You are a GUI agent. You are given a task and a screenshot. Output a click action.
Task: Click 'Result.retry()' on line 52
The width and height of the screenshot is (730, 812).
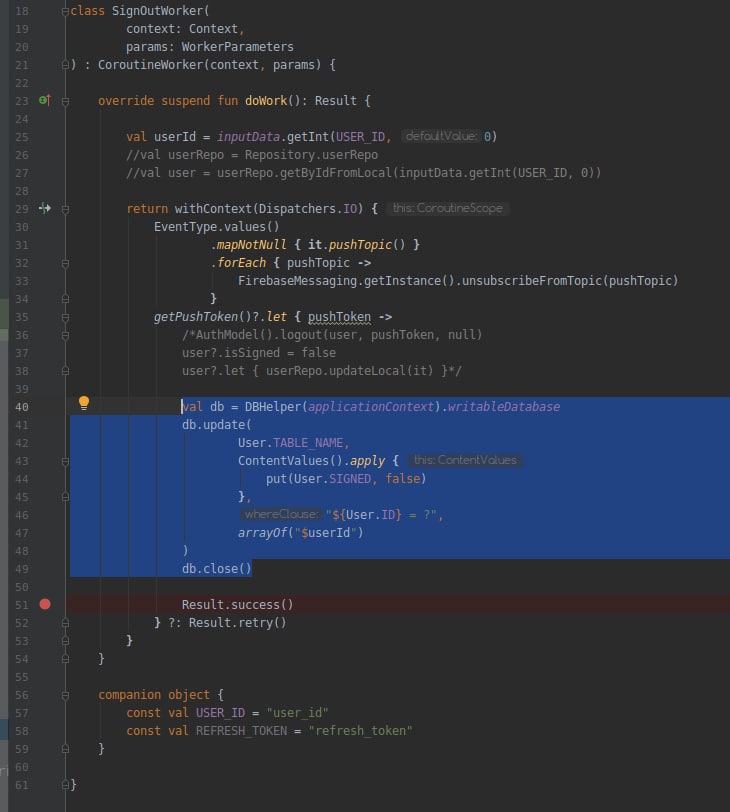pos(237,622)
